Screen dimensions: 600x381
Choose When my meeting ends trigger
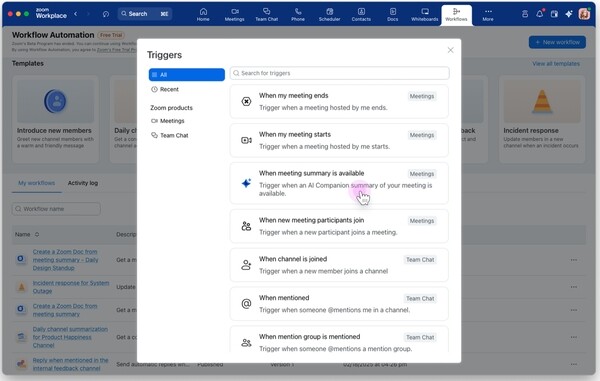[x=339, y=101]
